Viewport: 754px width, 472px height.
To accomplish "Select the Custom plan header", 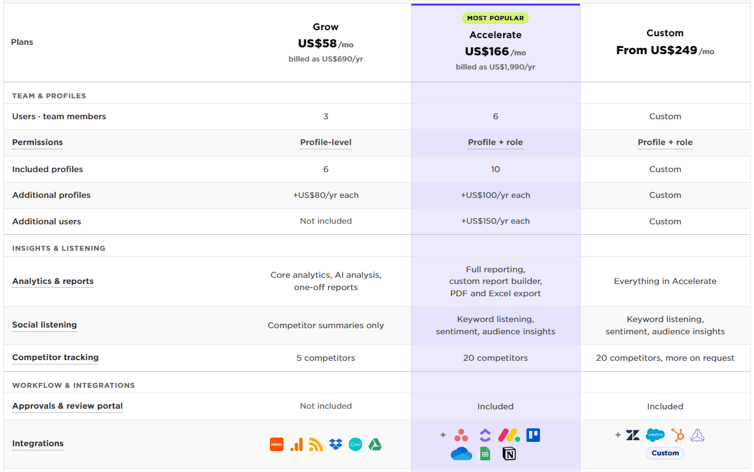I will pyautogui.click(x=665, y=33).
